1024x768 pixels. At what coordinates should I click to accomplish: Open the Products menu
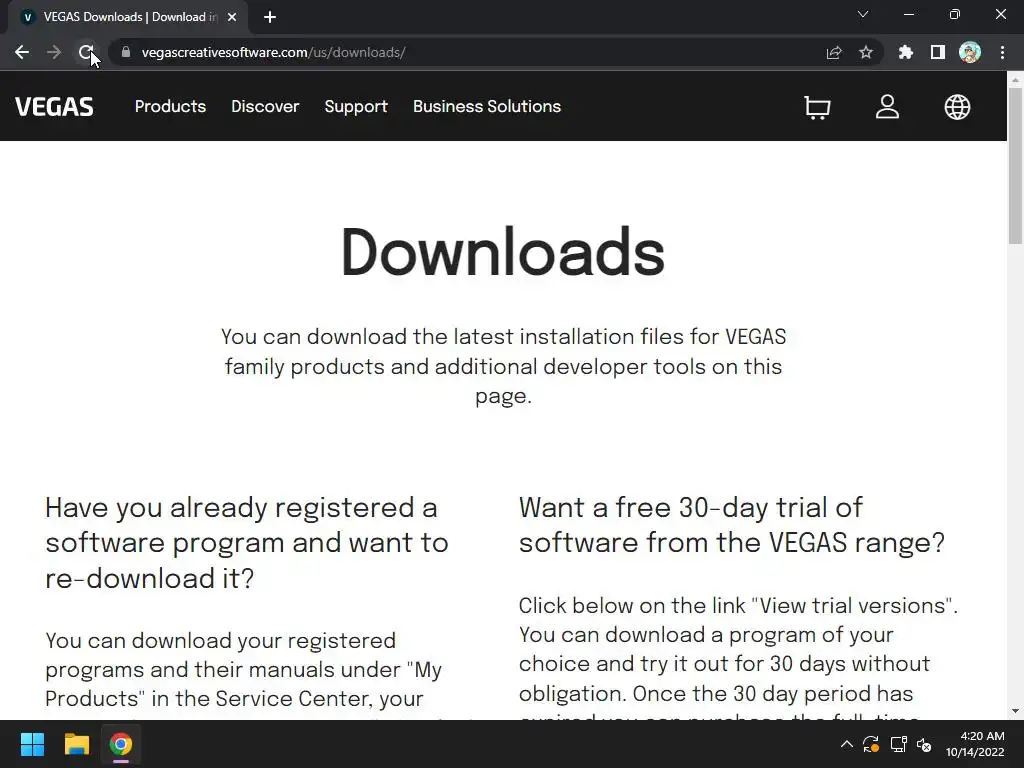[x=170, y=106]
